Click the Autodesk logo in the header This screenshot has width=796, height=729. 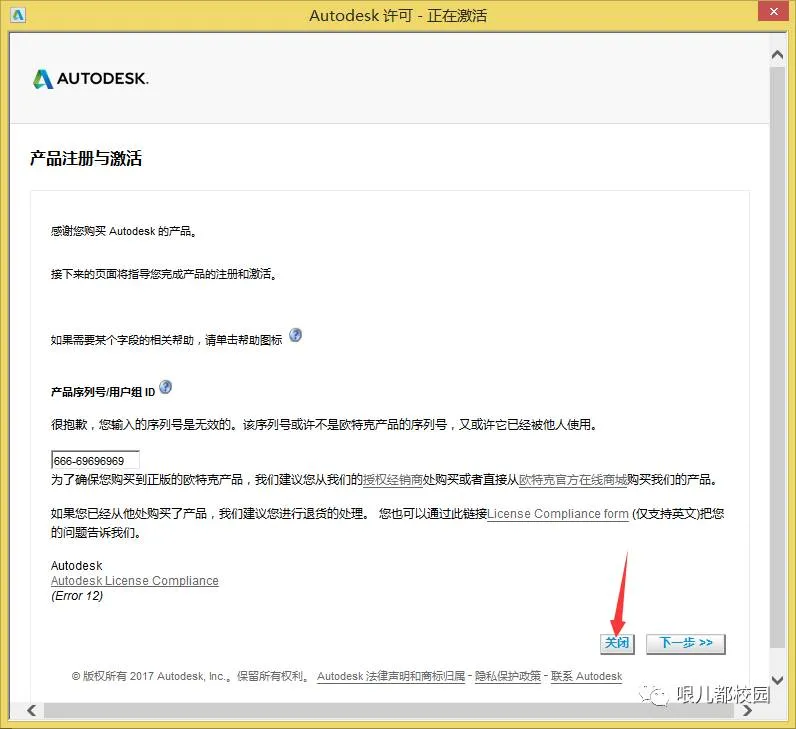91,79
